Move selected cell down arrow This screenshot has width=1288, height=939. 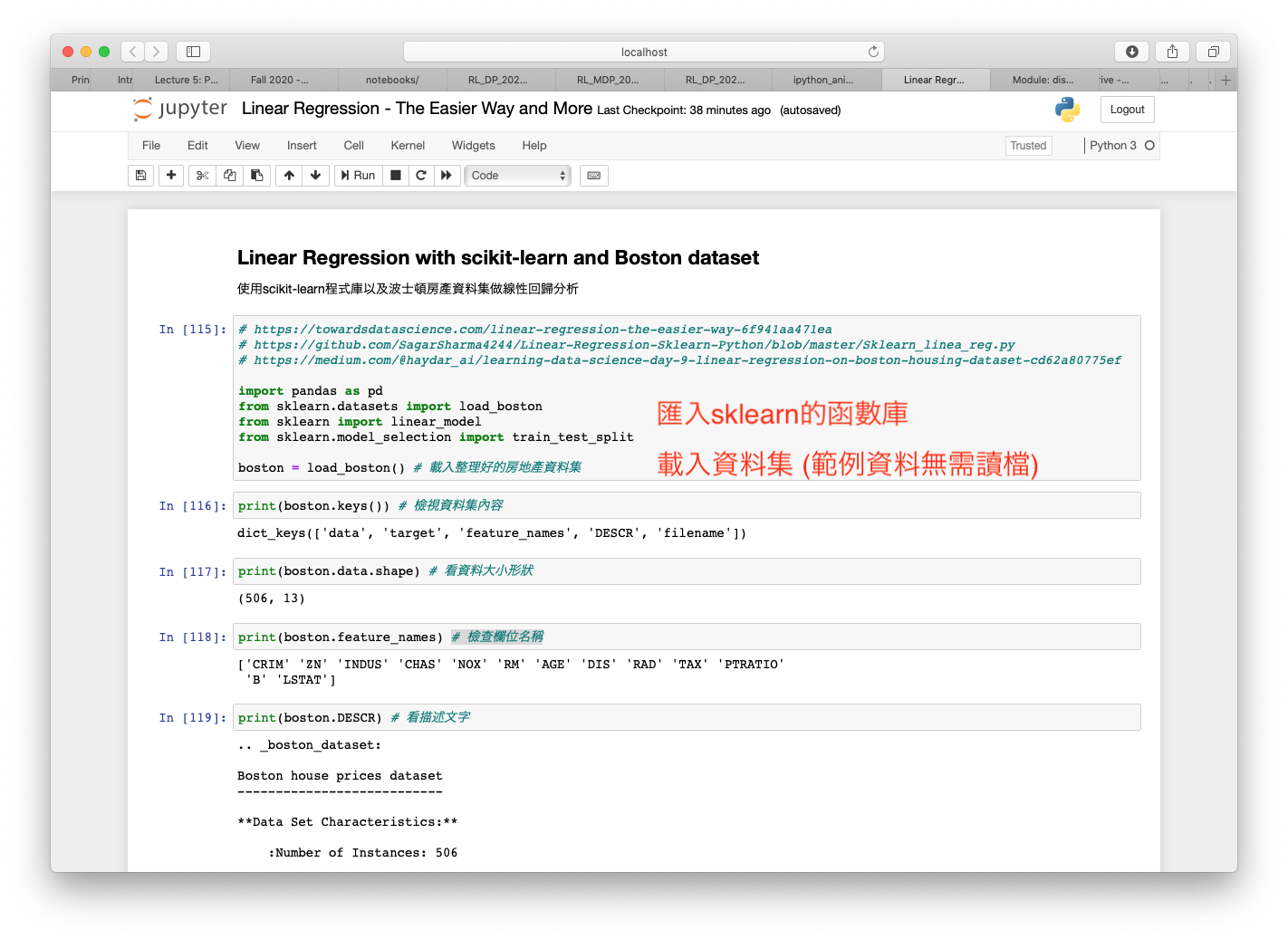(315, 176)
